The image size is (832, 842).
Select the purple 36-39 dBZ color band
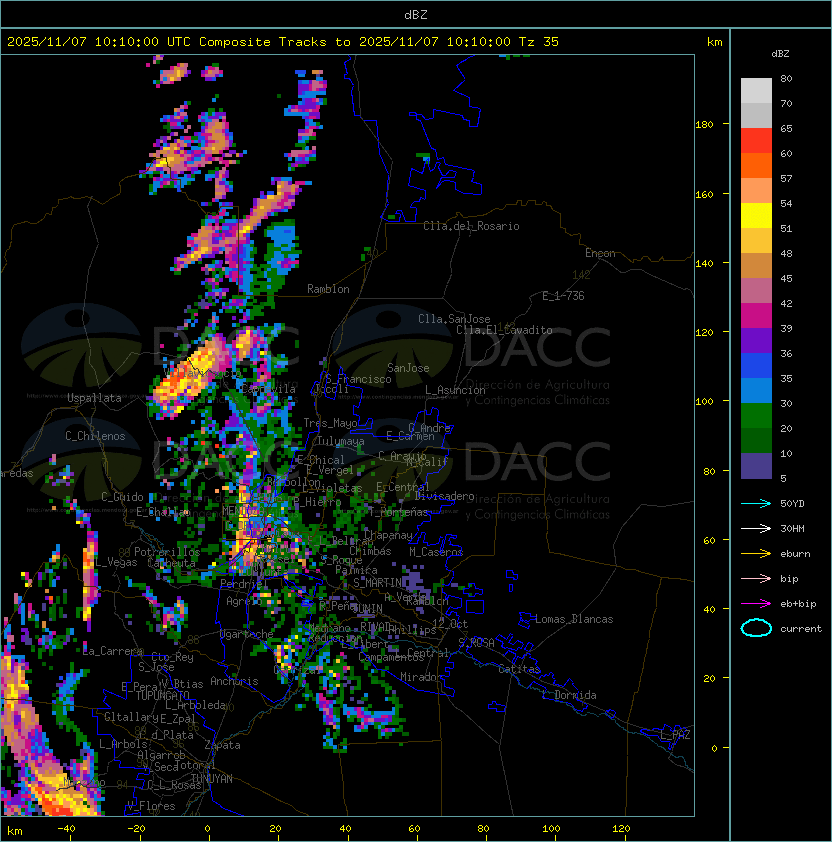756,341
